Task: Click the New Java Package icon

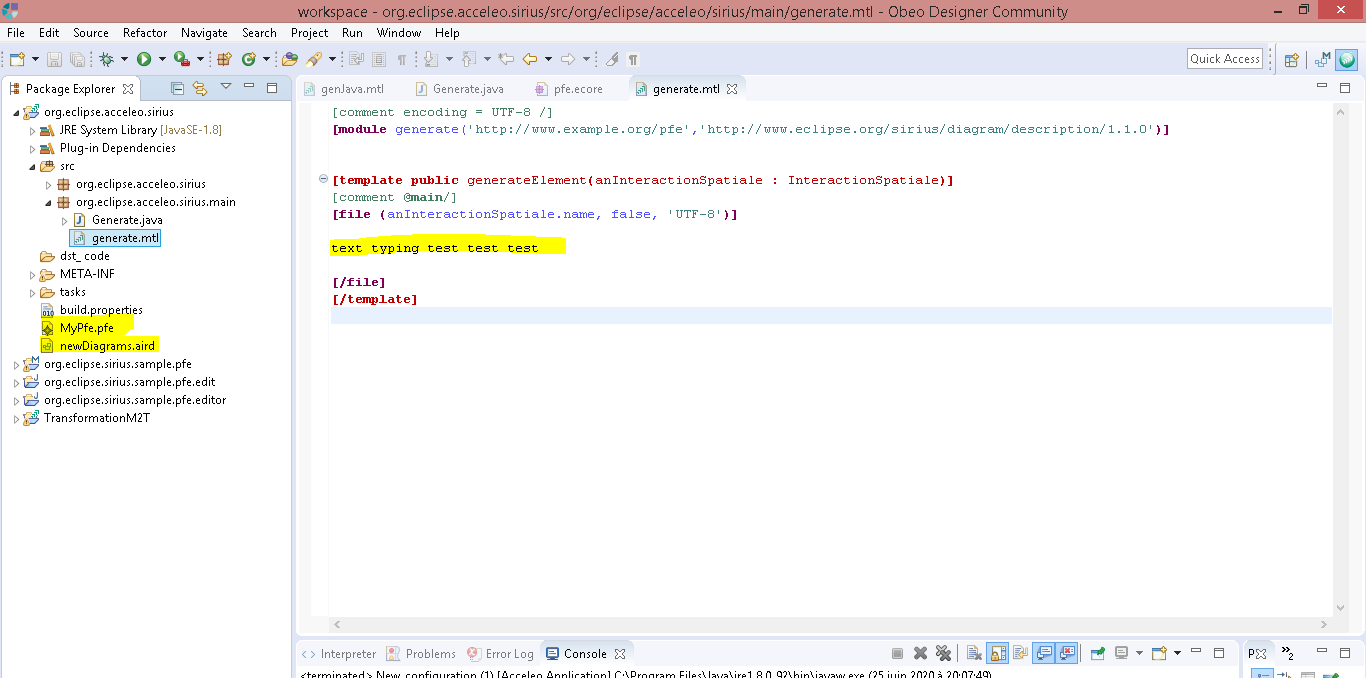Action: [x=224, y=59]
